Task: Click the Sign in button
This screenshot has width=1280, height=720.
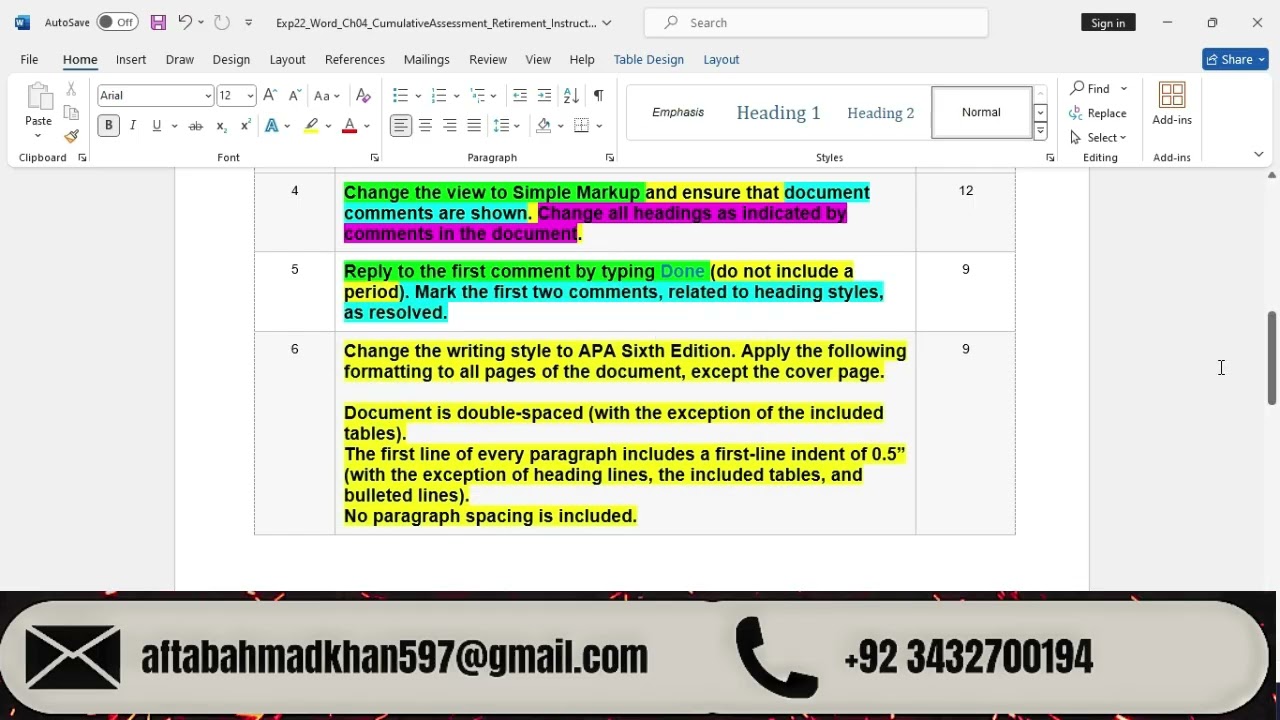Action: (1108, 22)
